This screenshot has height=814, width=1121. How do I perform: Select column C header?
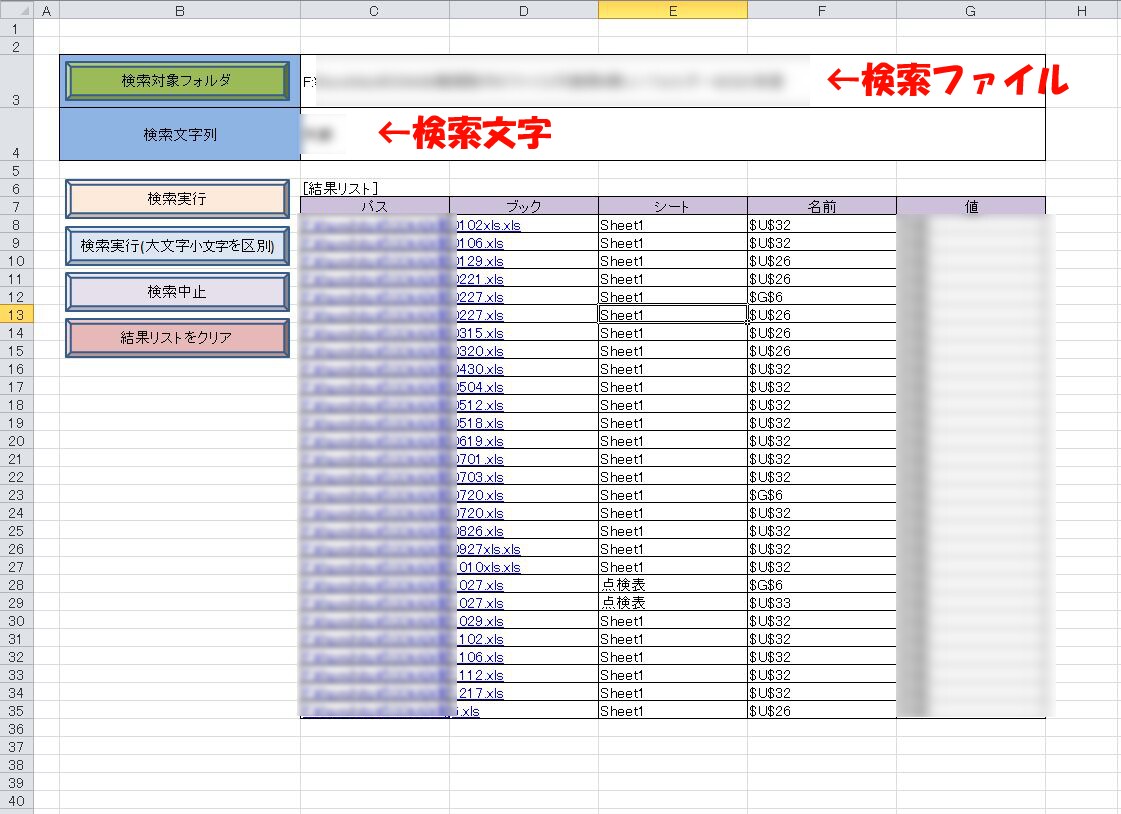pos(375,10)
